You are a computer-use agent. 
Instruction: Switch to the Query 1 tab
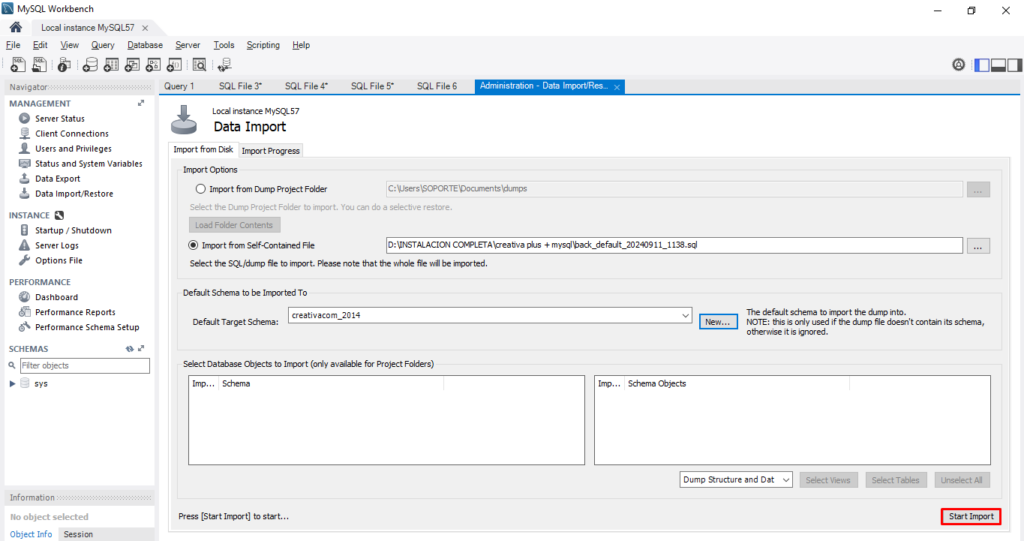[x=179, y=86]
